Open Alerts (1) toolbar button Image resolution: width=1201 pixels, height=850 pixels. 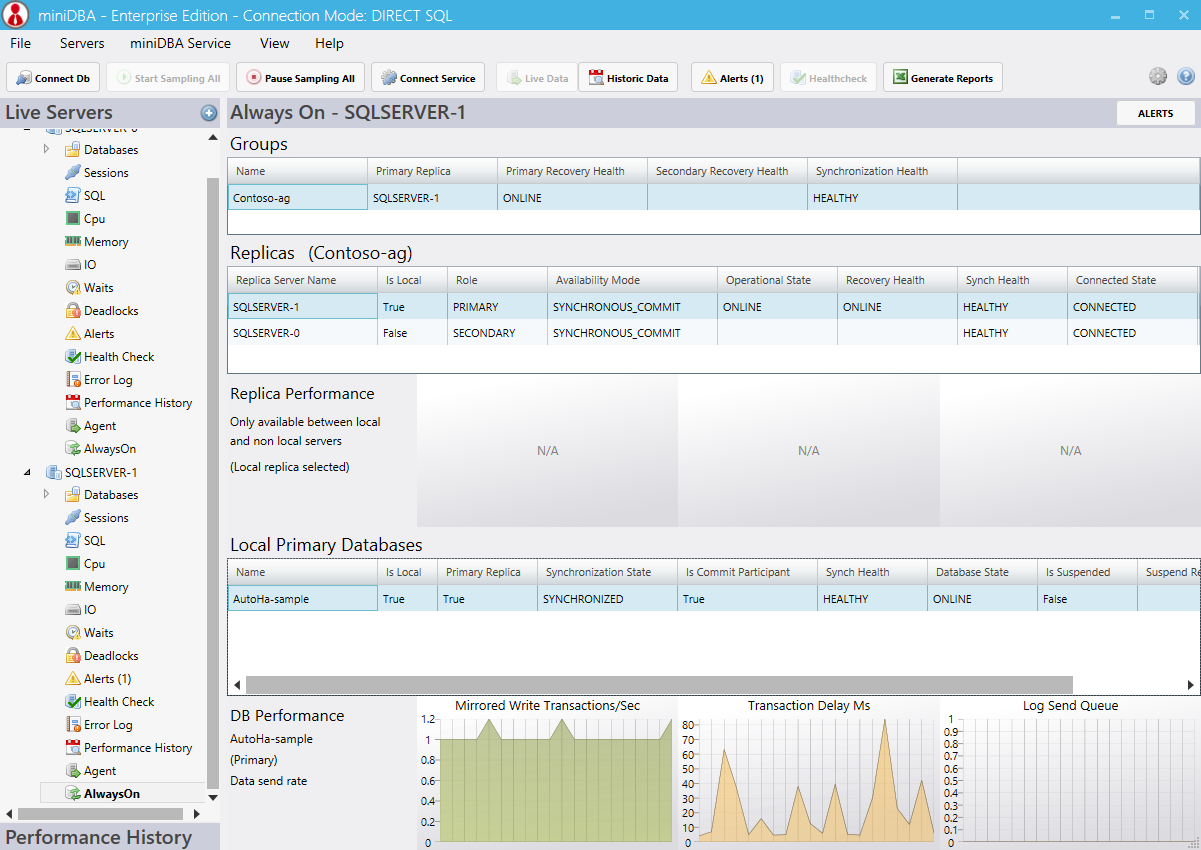click(732, 78)
